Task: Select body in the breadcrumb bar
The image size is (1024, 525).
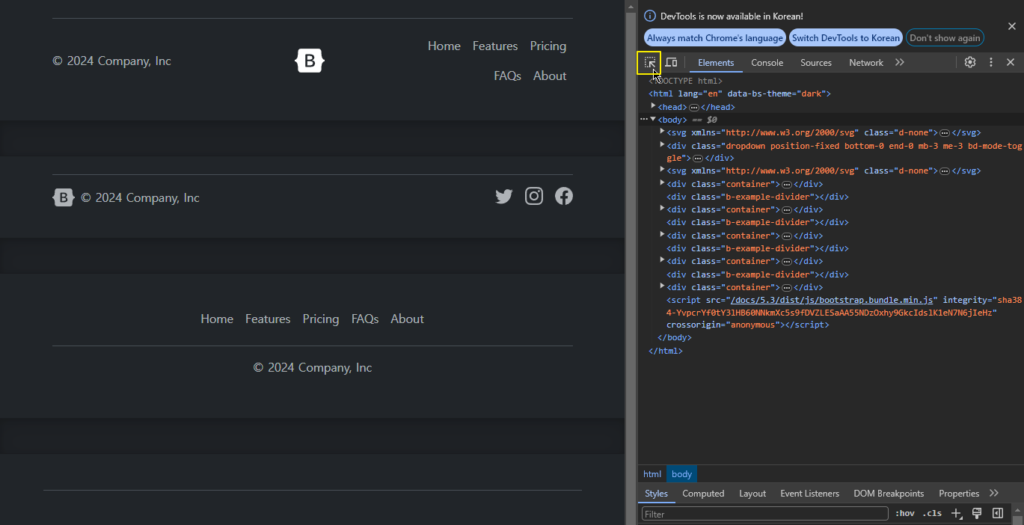Action: (682, 474)
